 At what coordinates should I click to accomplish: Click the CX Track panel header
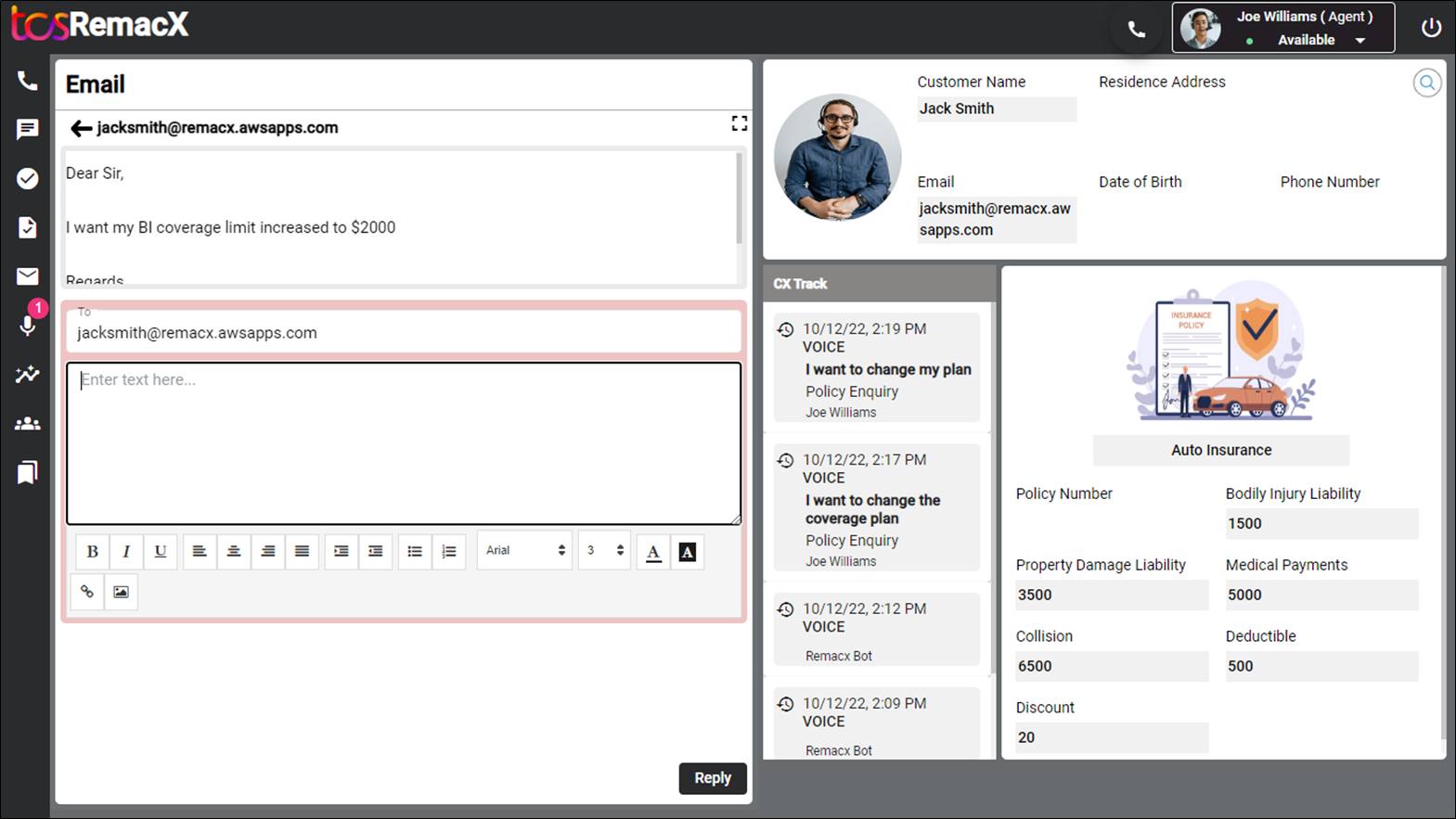pos(879,284)
